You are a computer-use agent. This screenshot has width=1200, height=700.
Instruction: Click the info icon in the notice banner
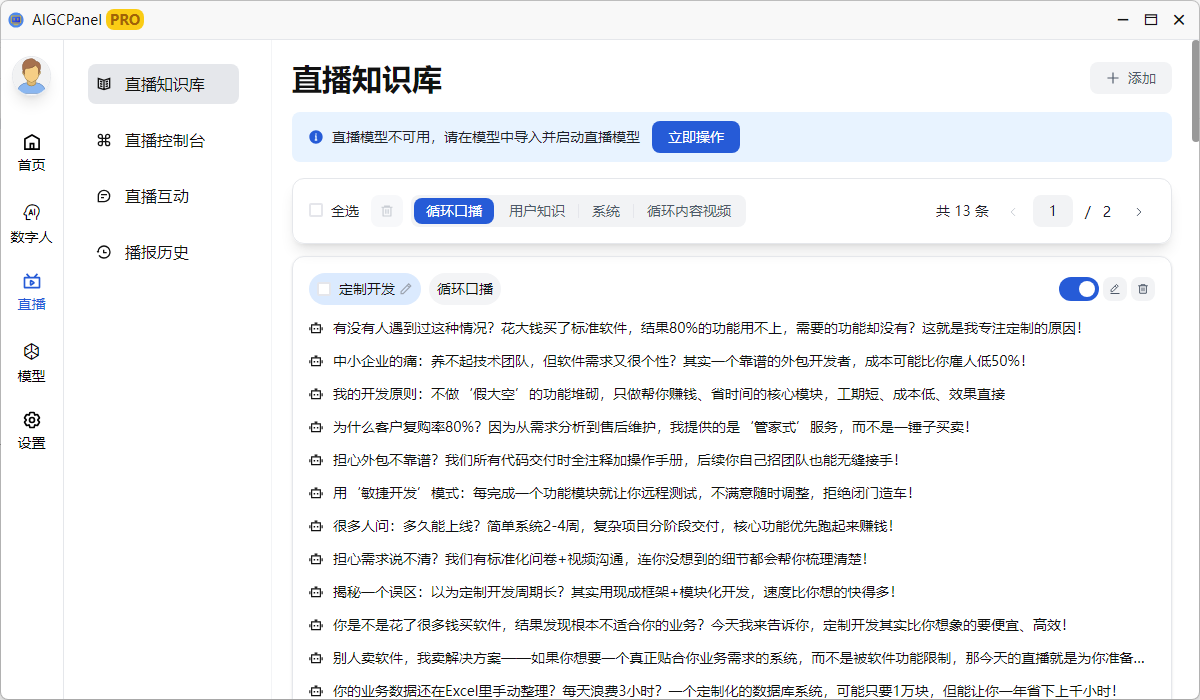click(316, 137)
